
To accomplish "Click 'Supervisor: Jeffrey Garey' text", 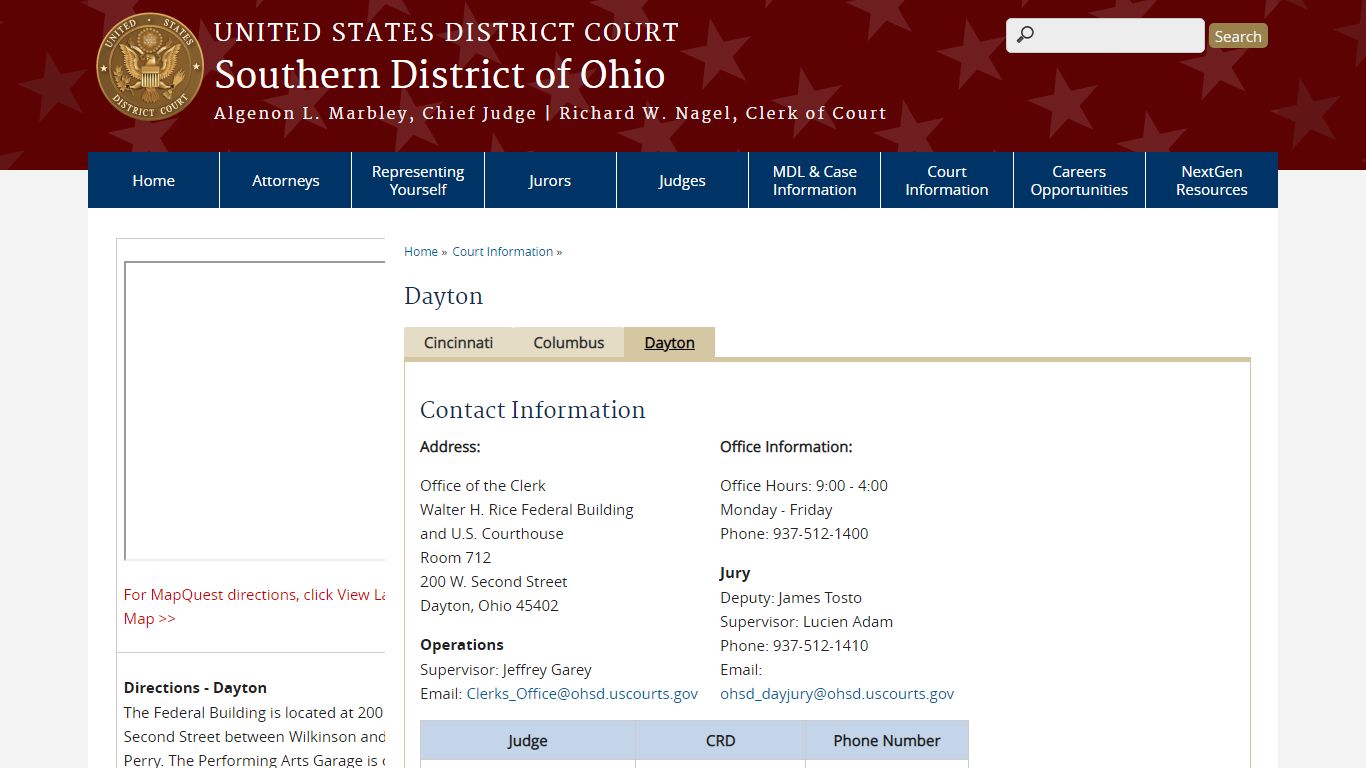I will tap(506, 669).
